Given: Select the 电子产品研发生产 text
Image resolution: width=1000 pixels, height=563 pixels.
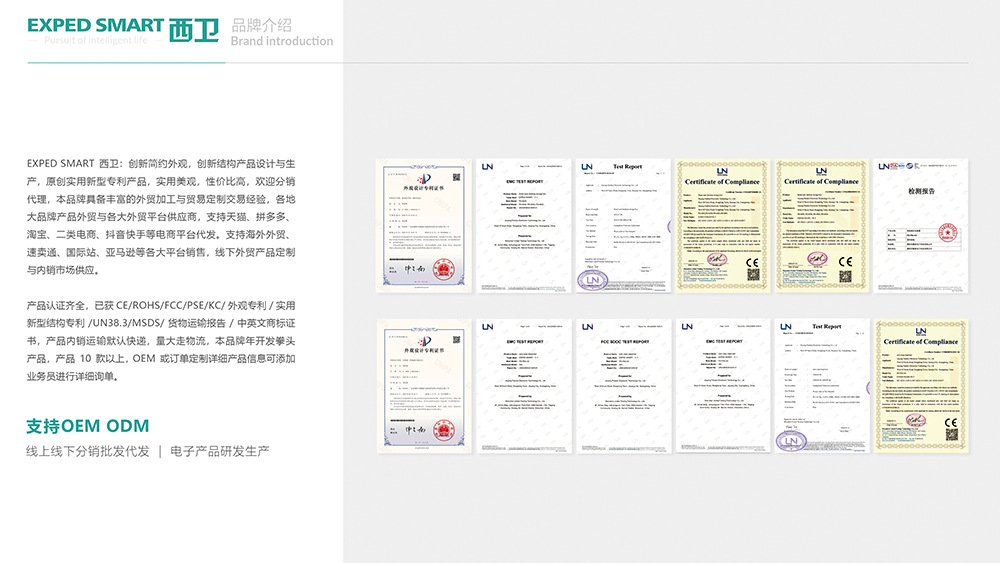Looking at the screenshot, I should click(x=219, y=451).
